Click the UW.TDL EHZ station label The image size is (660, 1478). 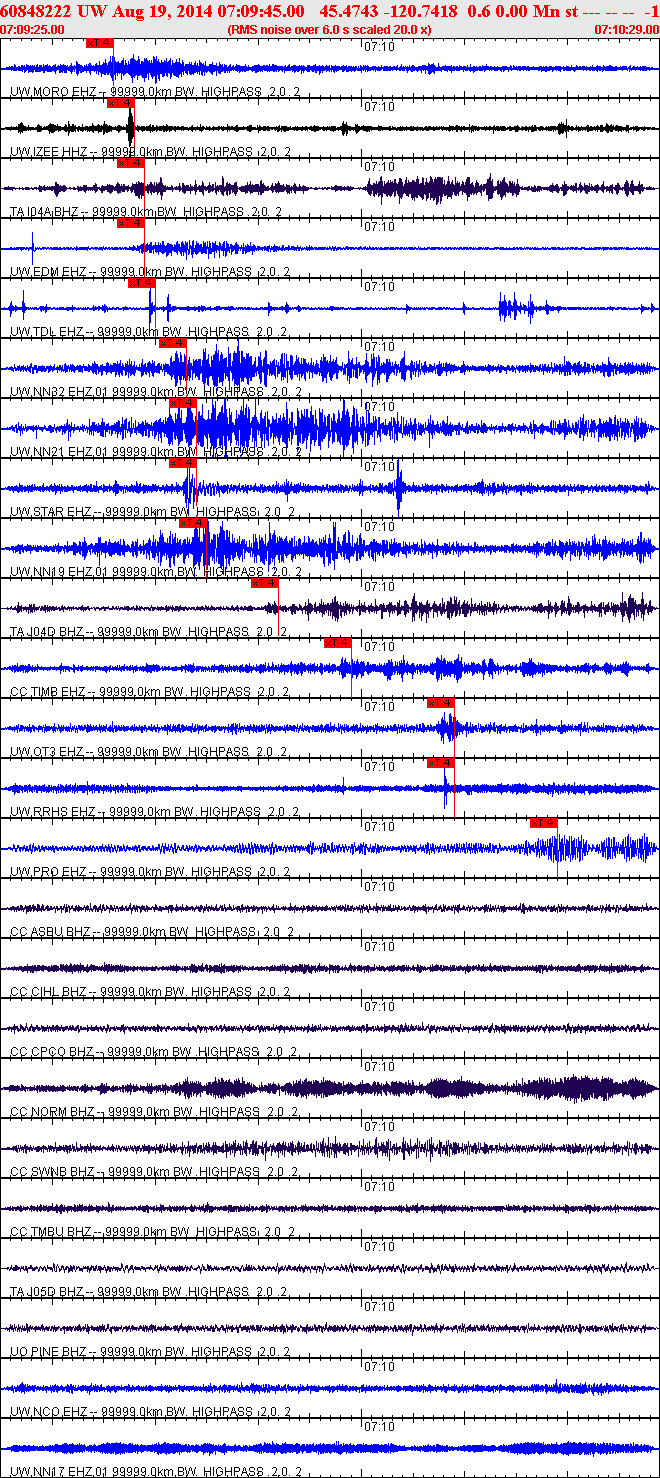[46, 332]
